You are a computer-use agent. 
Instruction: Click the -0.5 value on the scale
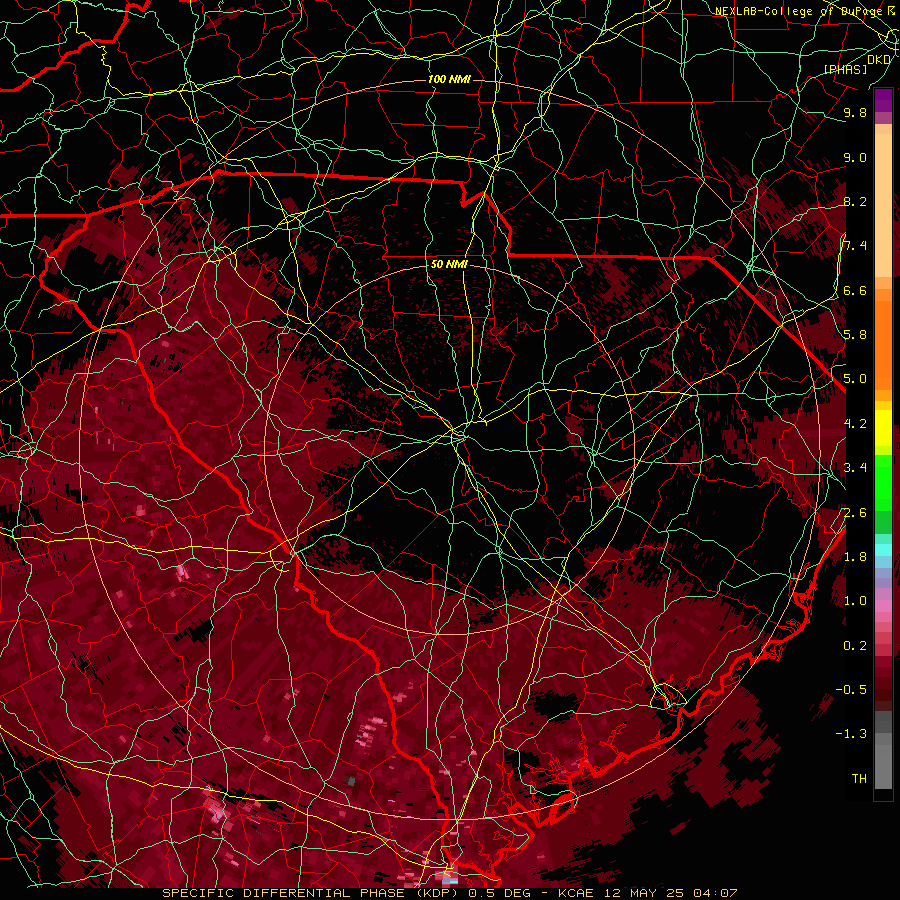click(x=851, y=690)
